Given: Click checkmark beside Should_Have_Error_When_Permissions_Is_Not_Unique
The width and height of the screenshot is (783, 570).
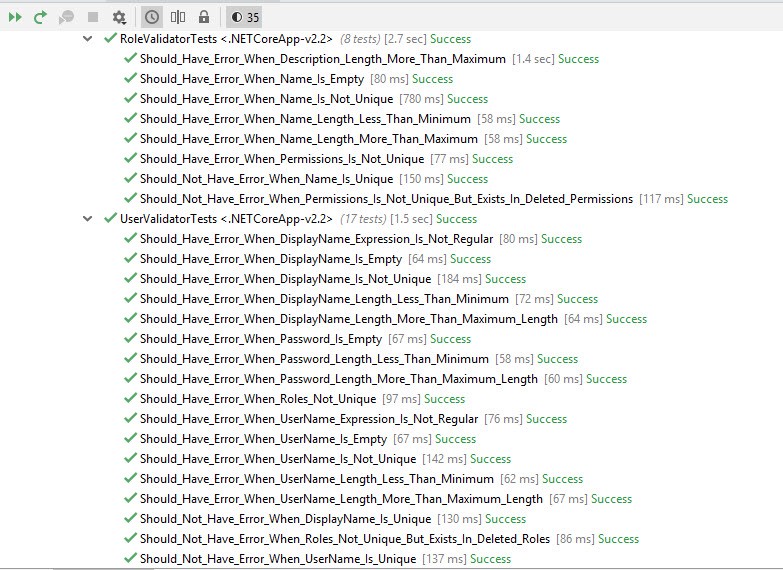Looking at the screenshot, I should click(130, 158).
